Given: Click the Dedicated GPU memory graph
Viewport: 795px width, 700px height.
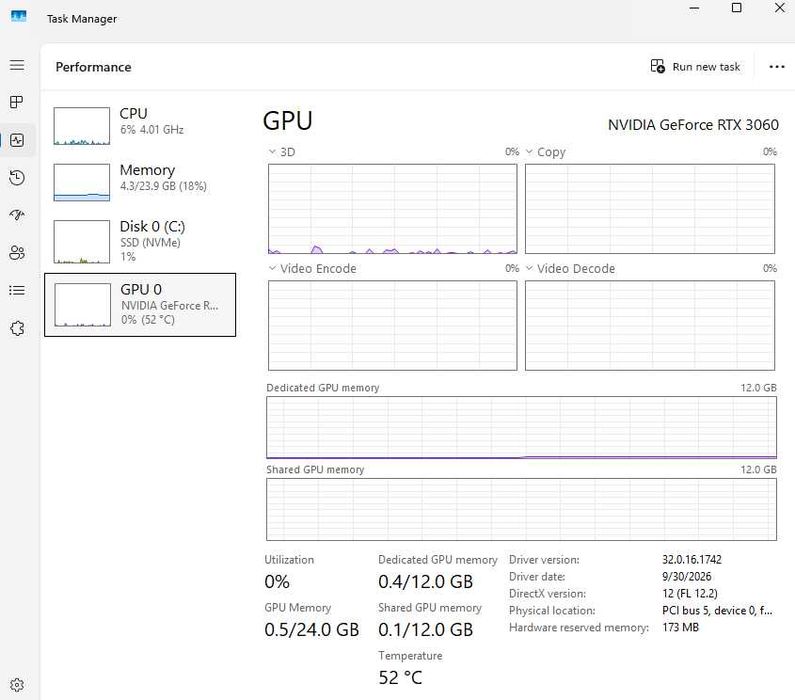Looking at the screenshot, I should coord(521,428).
